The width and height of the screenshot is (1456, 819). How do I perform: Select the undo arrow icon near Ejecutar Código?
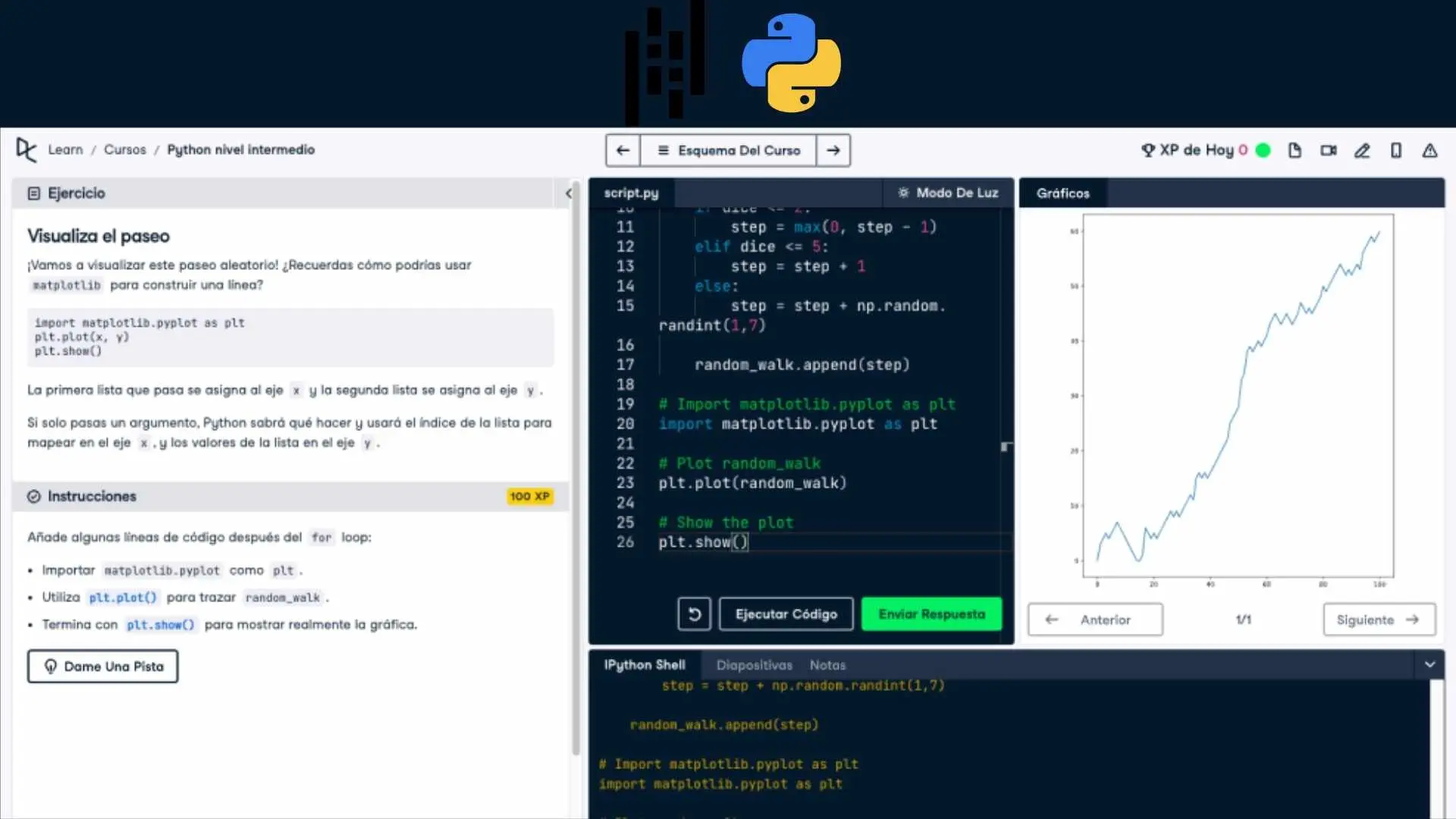point(695,614)
